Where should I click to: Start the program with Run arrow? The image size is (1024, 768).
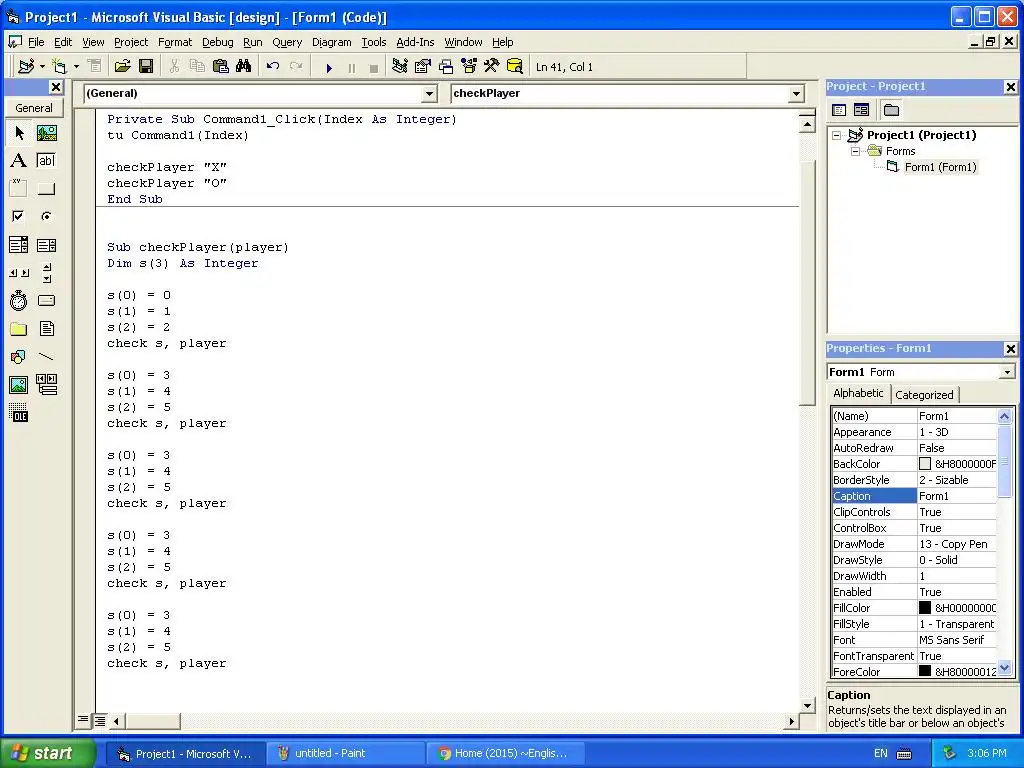coord(329,67)
